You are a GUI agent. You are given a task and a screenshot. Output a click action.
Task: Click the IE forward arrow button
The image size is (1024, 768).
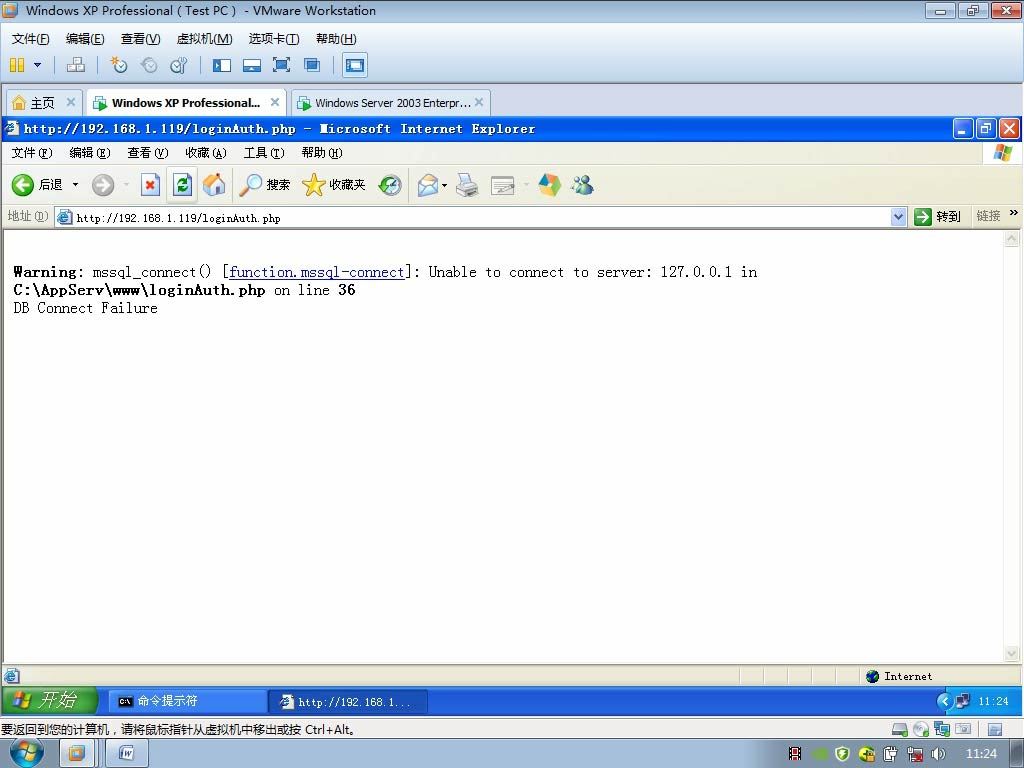(103, 185)
